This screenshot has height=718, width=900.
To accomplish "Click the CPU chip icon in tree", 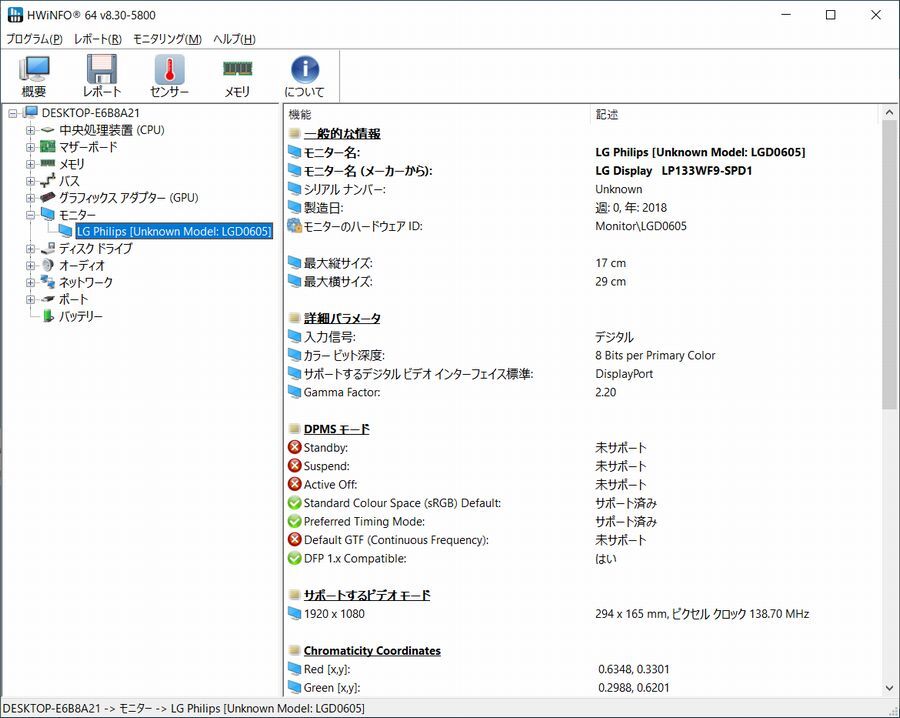I will tap(48, 130).
